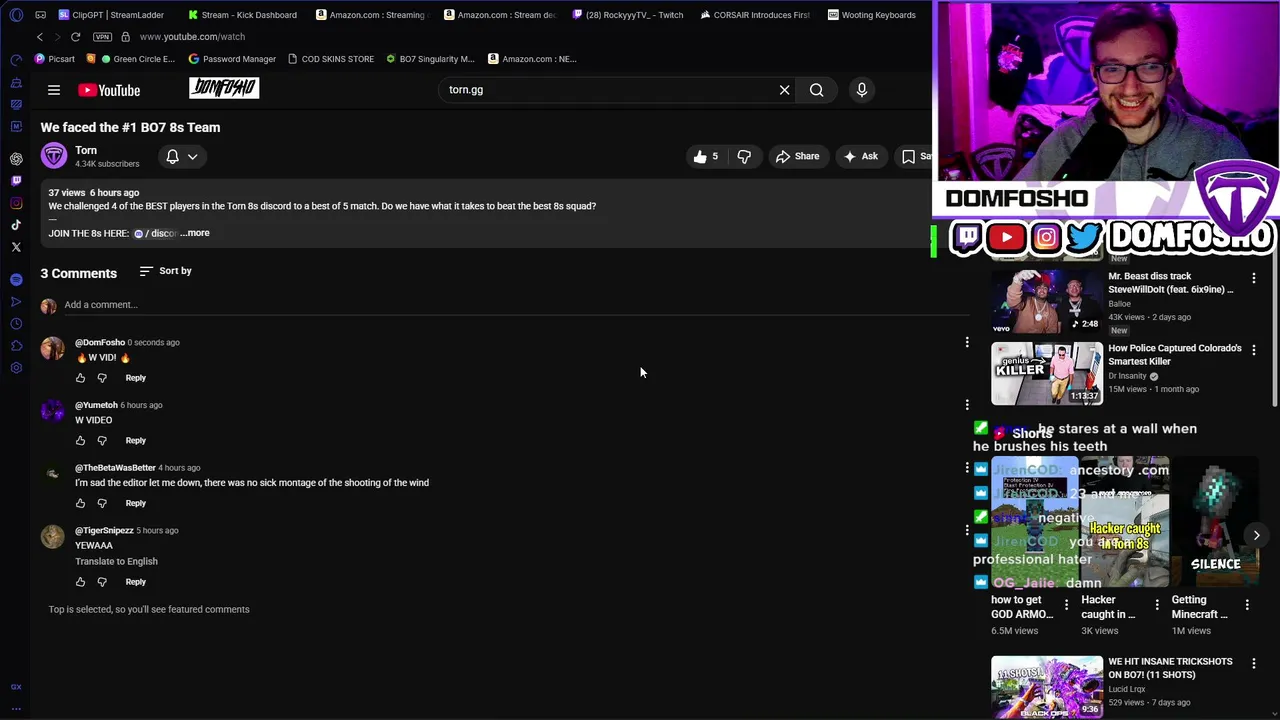Open X (Twitter) in the sidebar
The width and height of the screenshot is (1280, 720).
(16, 247)
